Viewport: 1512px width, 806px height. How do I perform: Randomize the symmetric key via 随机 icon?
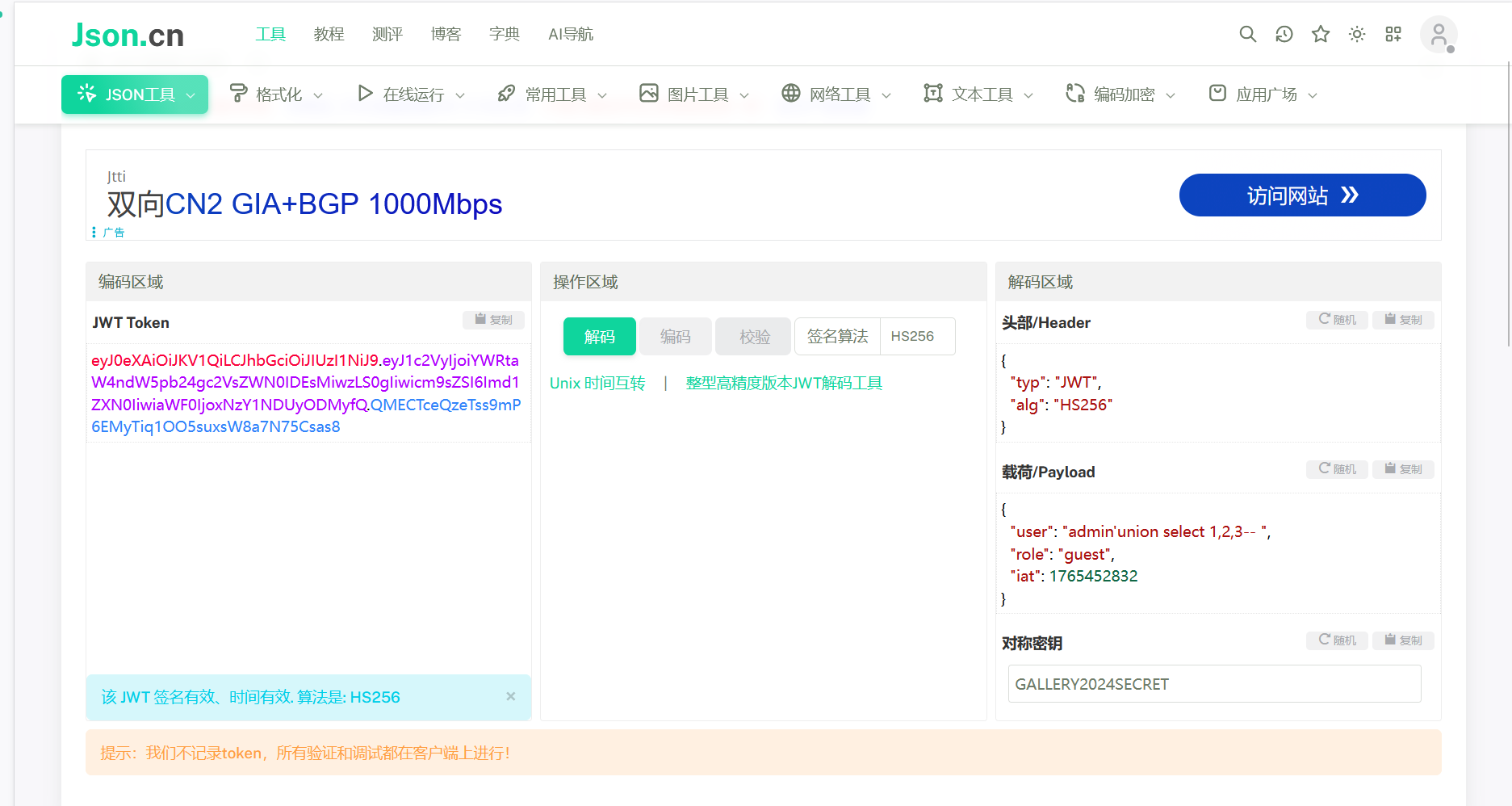[1337, 640]
